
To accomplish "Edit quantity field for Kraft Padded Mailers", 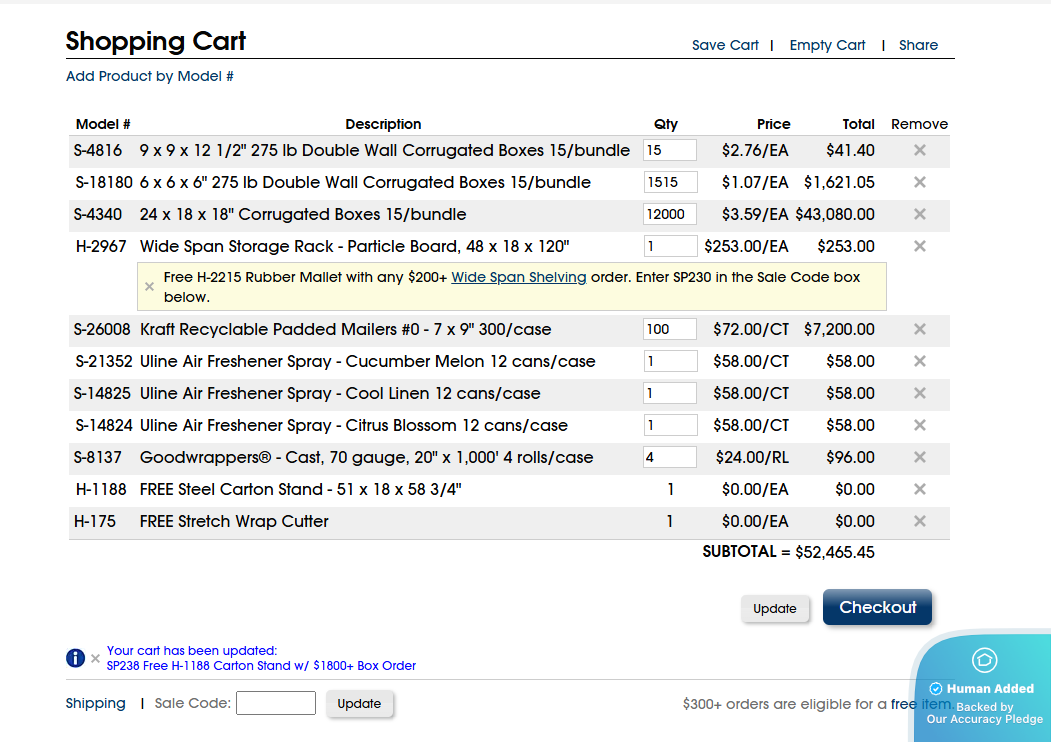I will click(x=669, y=329).
